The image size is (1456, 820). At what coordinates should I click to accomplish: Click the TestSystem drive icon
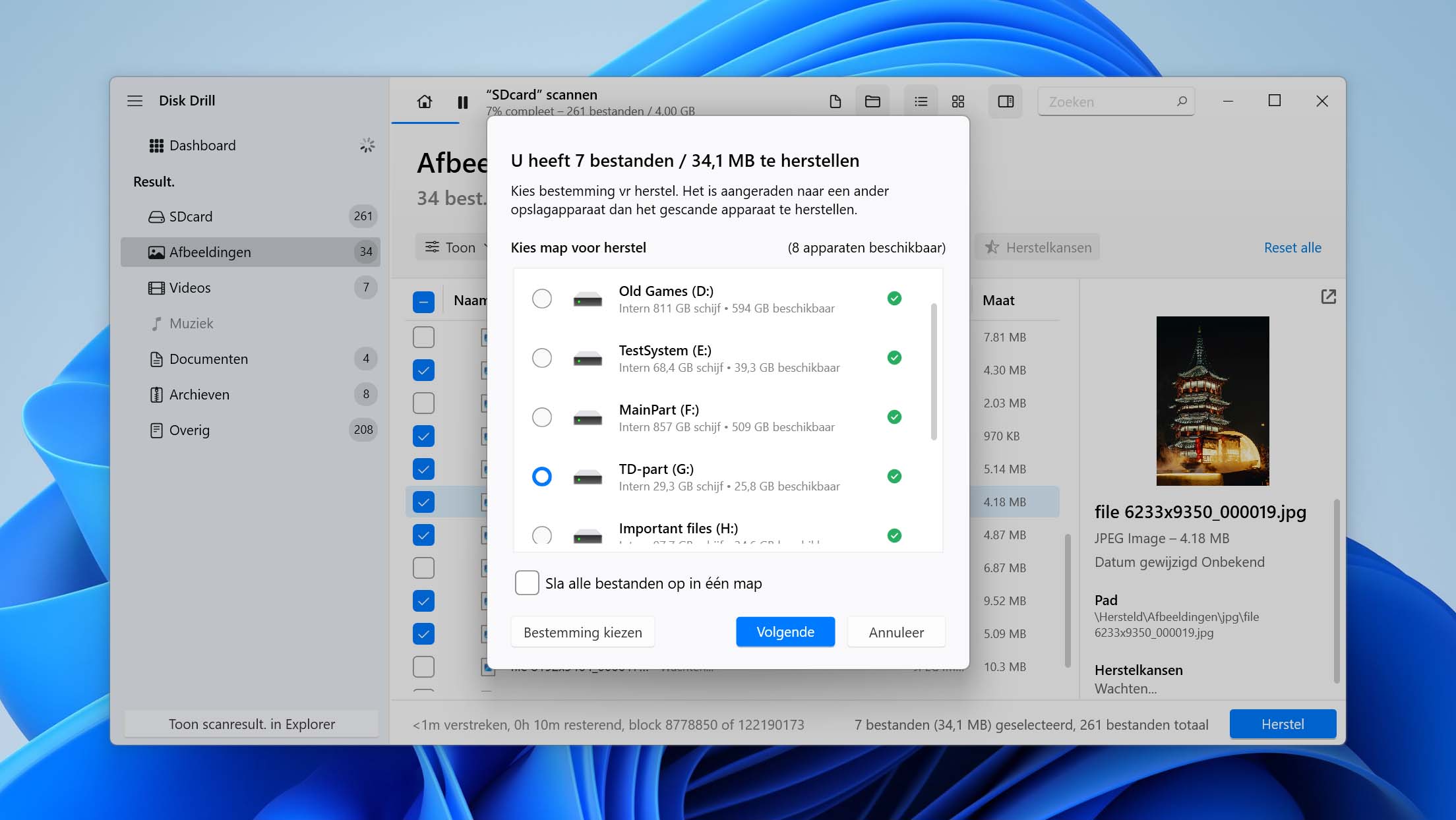tap(587, 359)
